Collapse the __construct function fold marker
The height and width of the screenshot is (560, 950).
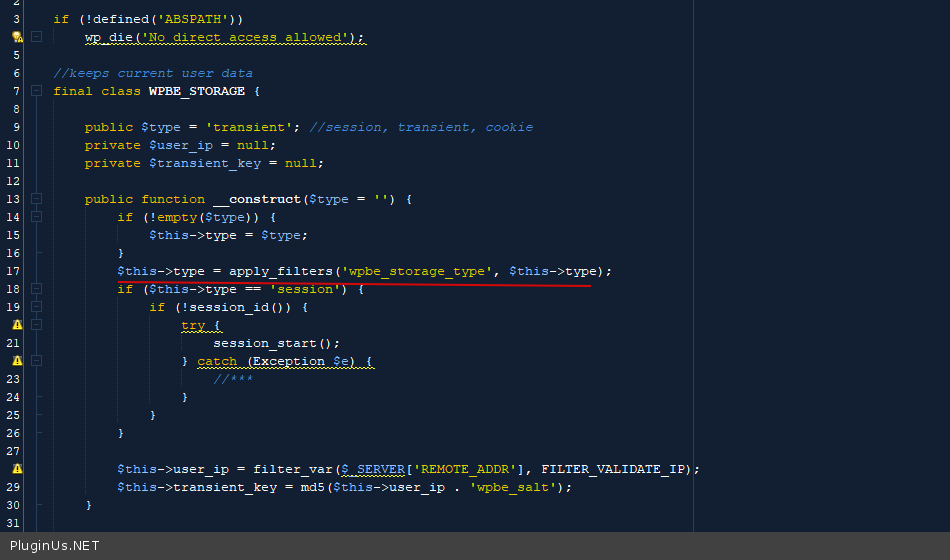tap(36, 199)
